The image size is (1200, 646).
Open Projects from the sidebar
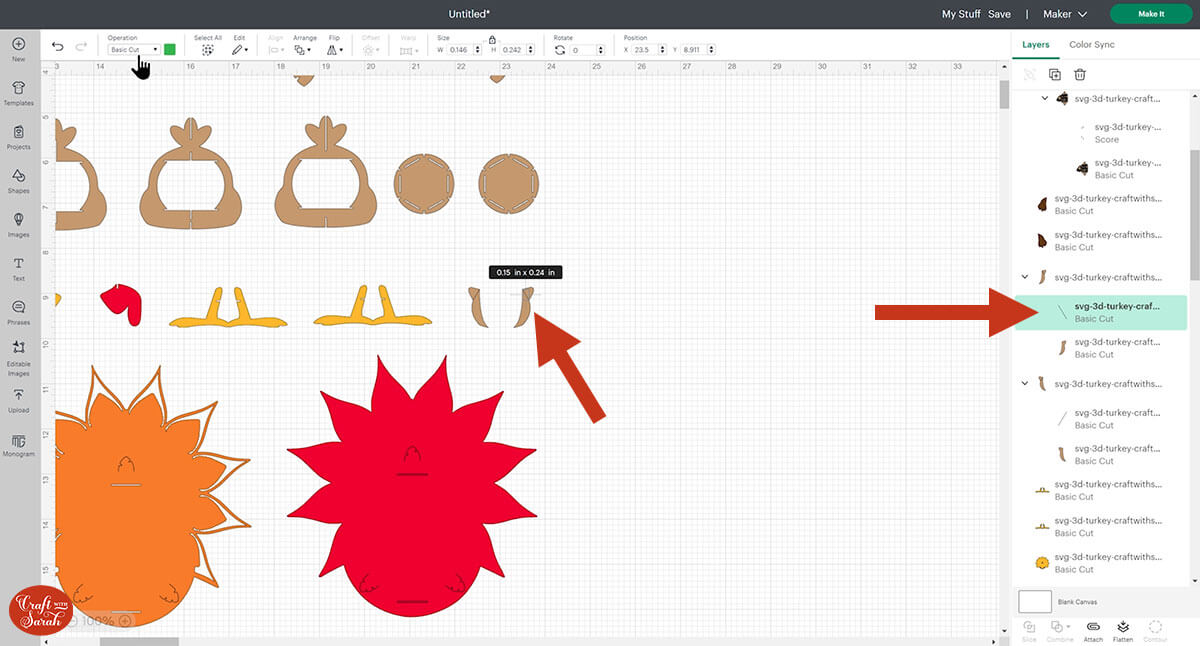coord(18,137)
